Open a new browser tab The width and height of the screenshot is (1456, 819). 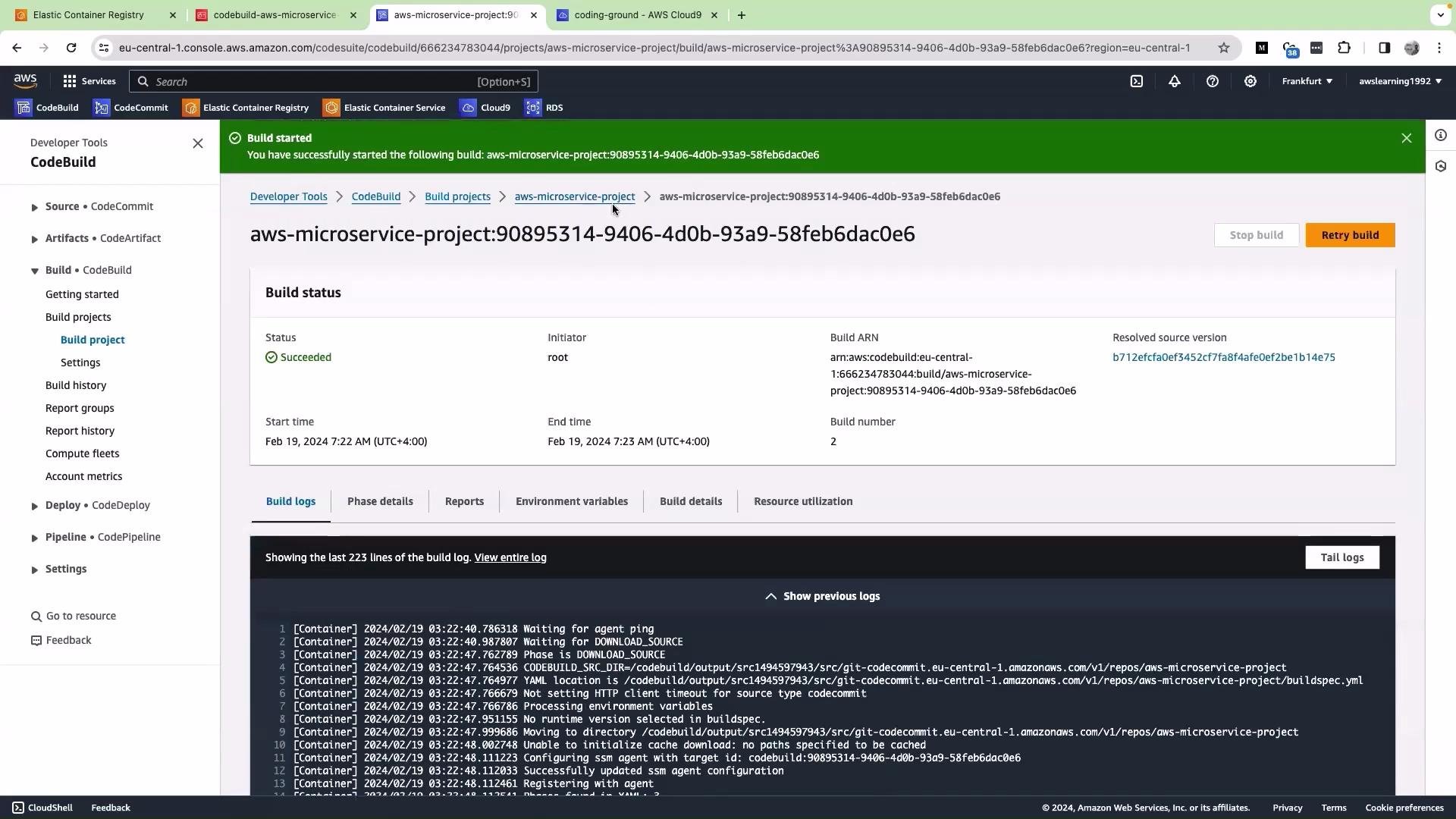coord(741,15)
